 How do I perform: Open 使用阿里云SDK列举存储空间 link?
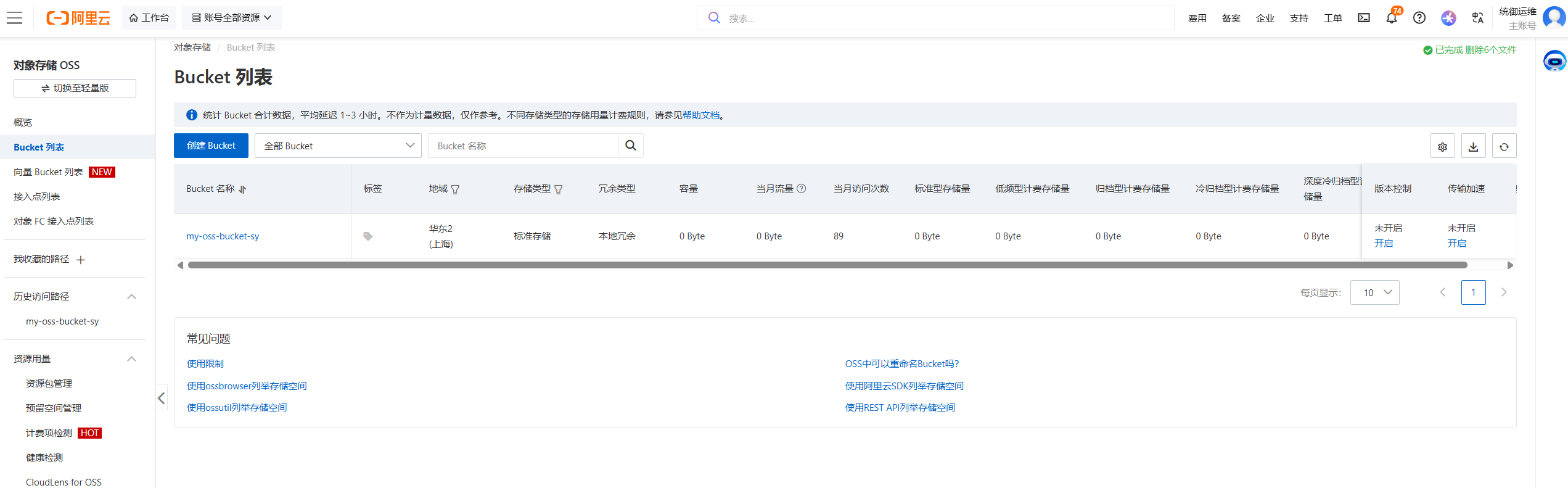pos(905,386)
